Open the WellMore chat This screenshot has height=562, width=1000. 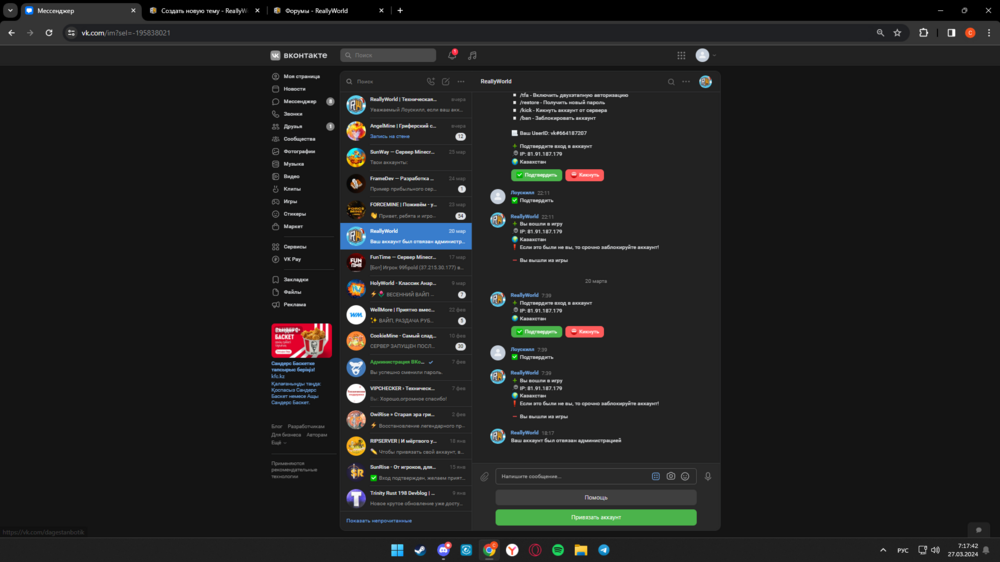pyautogui.click(x=406, y=314)
